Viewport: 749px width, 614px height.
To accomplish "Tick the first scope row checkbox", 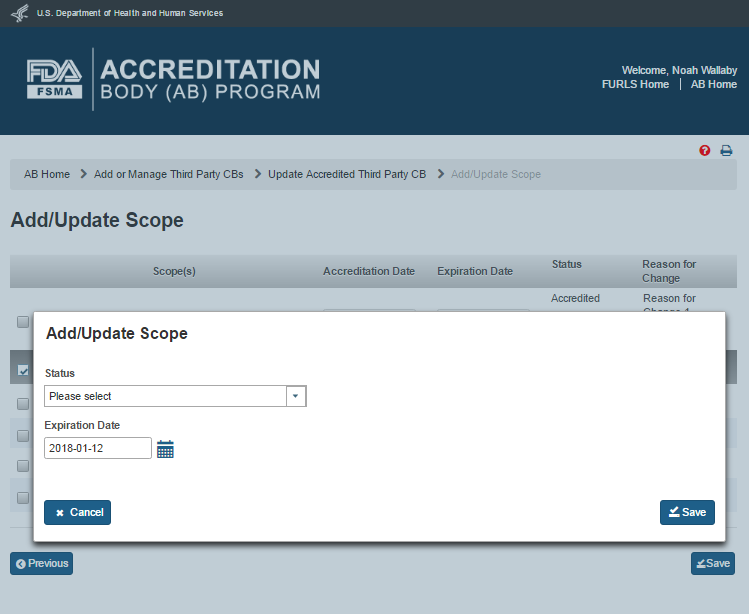I will [23, 322].
